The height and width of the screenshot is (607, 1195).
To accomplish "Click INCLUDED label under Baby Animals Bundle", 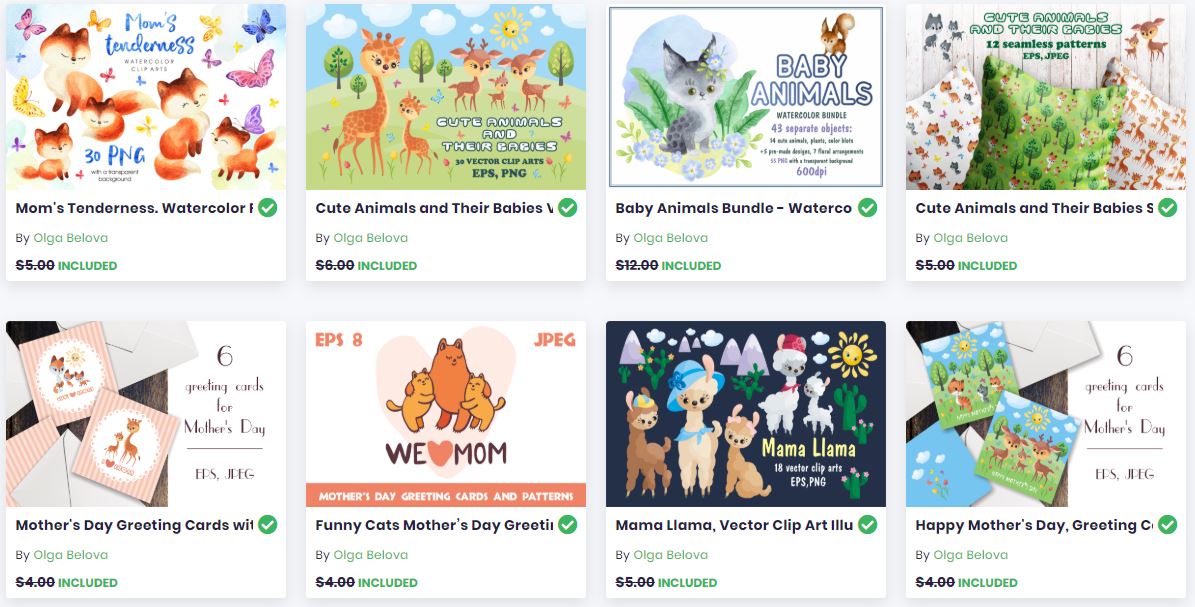I will [x=691, y=266].
